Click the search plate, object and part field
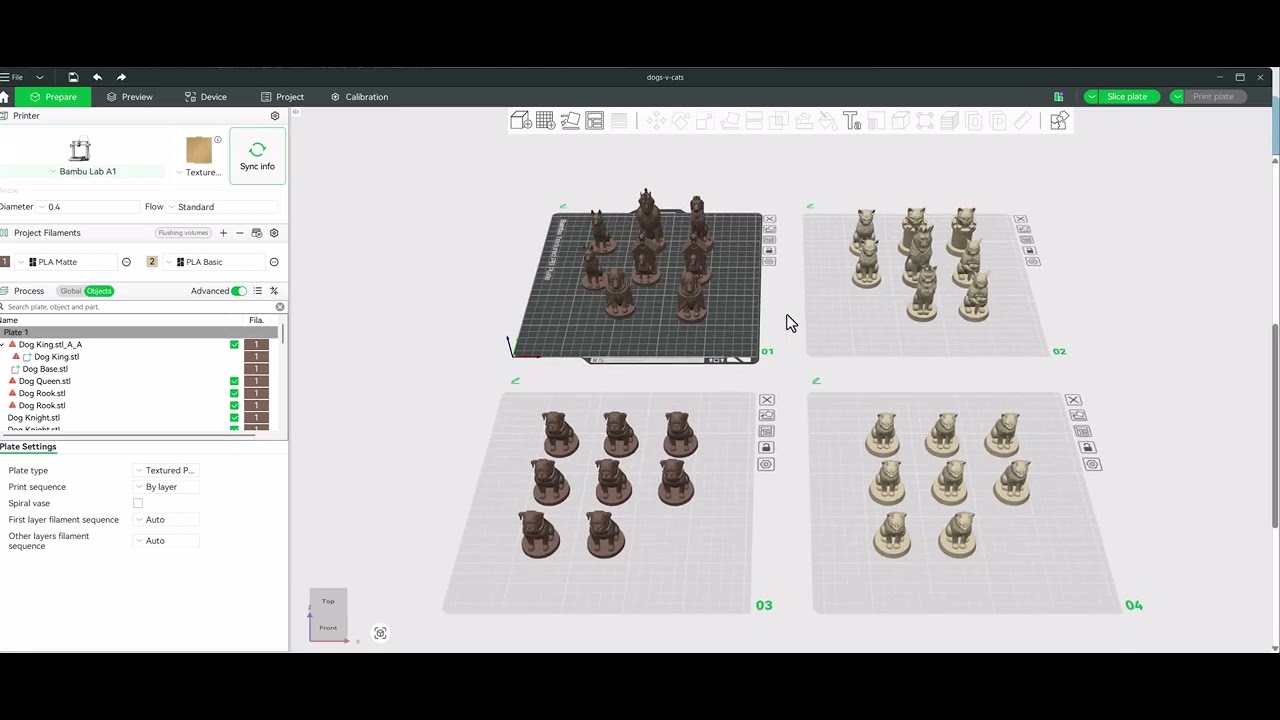 pyautogui.click(x=140, y=307)
